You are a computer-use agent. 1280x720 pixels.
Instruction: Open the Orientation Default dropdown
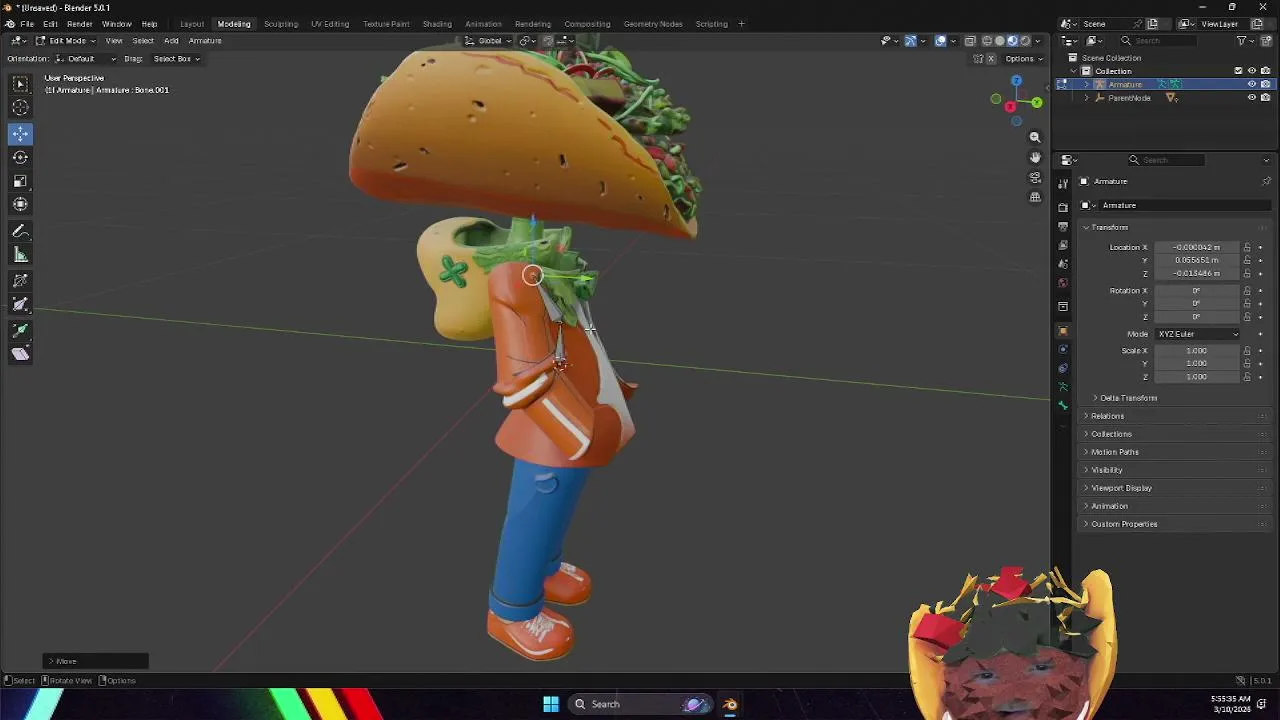[x=85, y=59]
